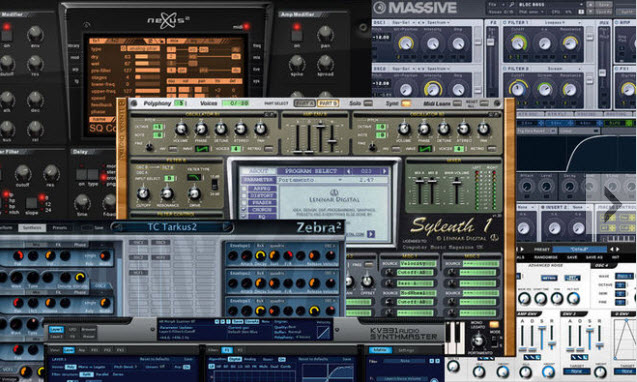
Task: Click the Sylenth1 Resonance knob
Action: [x=167, y=193]
